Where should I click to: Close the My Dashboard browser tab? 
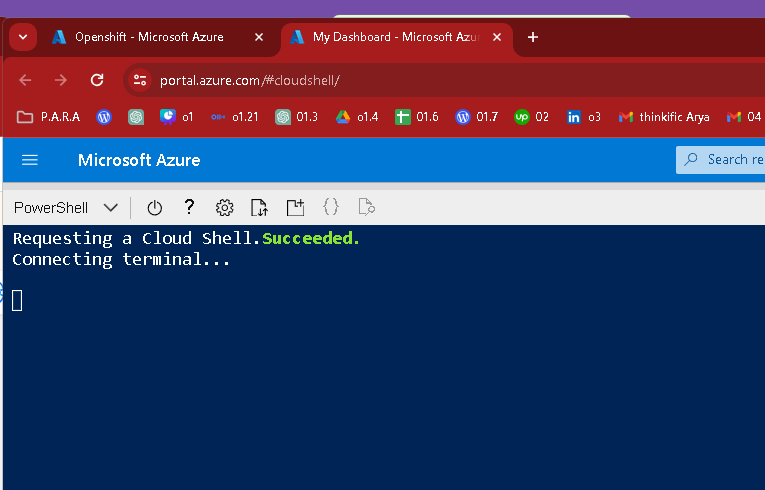tap(497, 37)
